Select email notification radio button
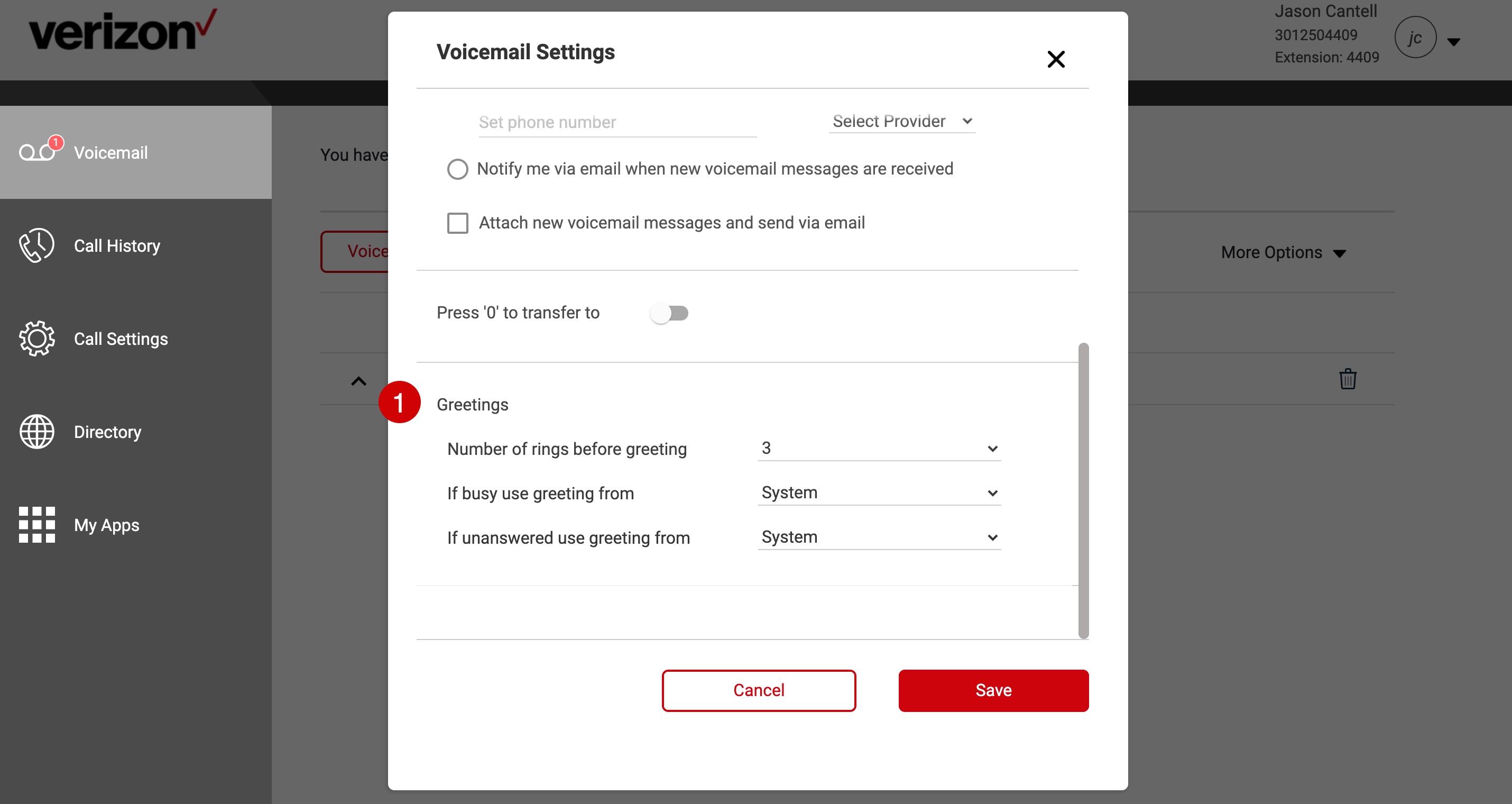The height and width of the screenshot is (804, 1512). coord(458,169)
